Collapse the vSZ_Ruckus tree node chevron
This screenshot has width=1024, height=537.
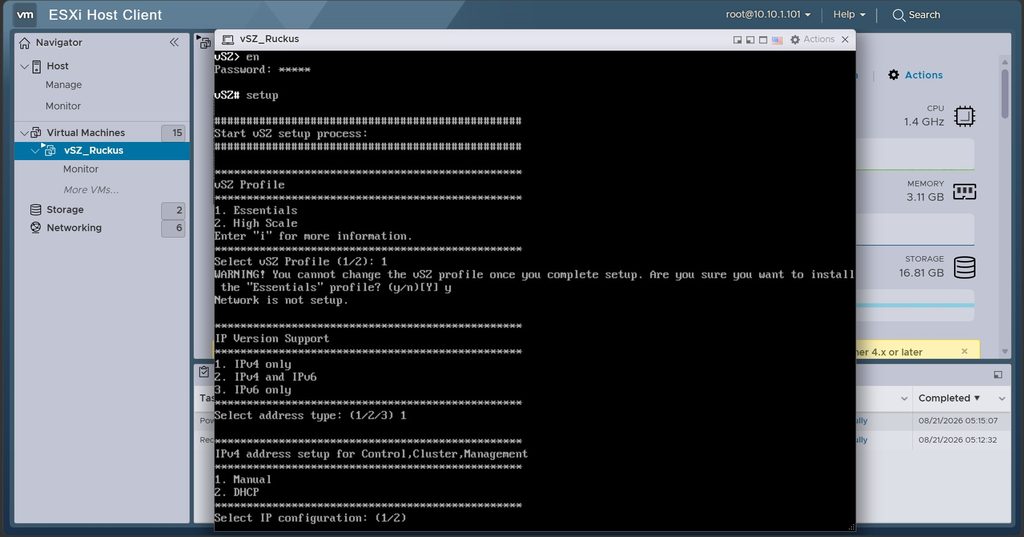pyautogui.click(x=35, y=151)
